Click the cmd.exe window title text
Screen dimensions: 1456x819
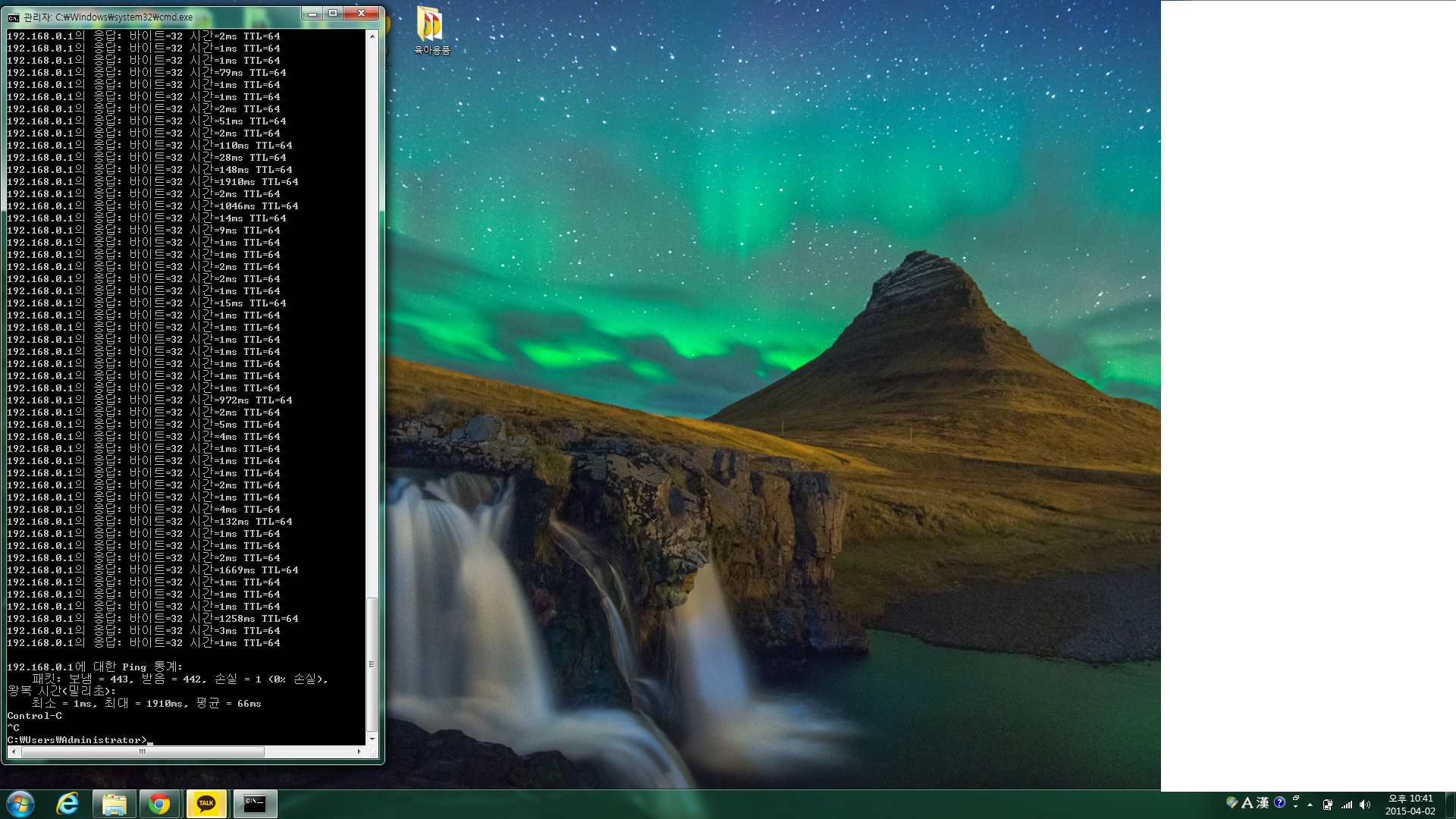pyautogui.click(x=108, y=17)
